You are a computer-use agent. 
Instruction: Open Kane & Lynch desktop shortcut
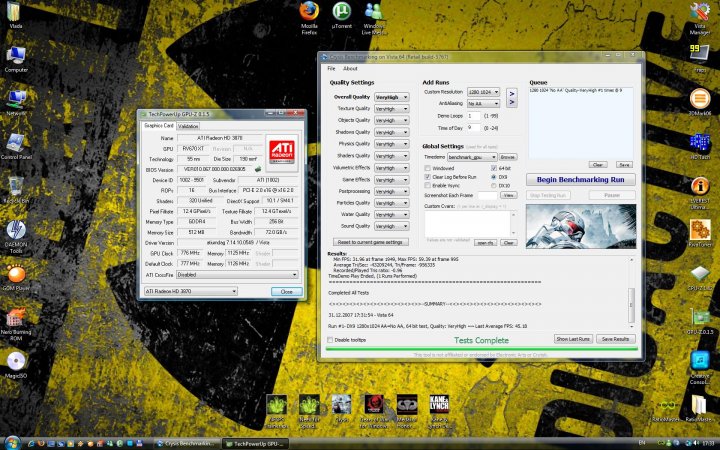point(439,411)
